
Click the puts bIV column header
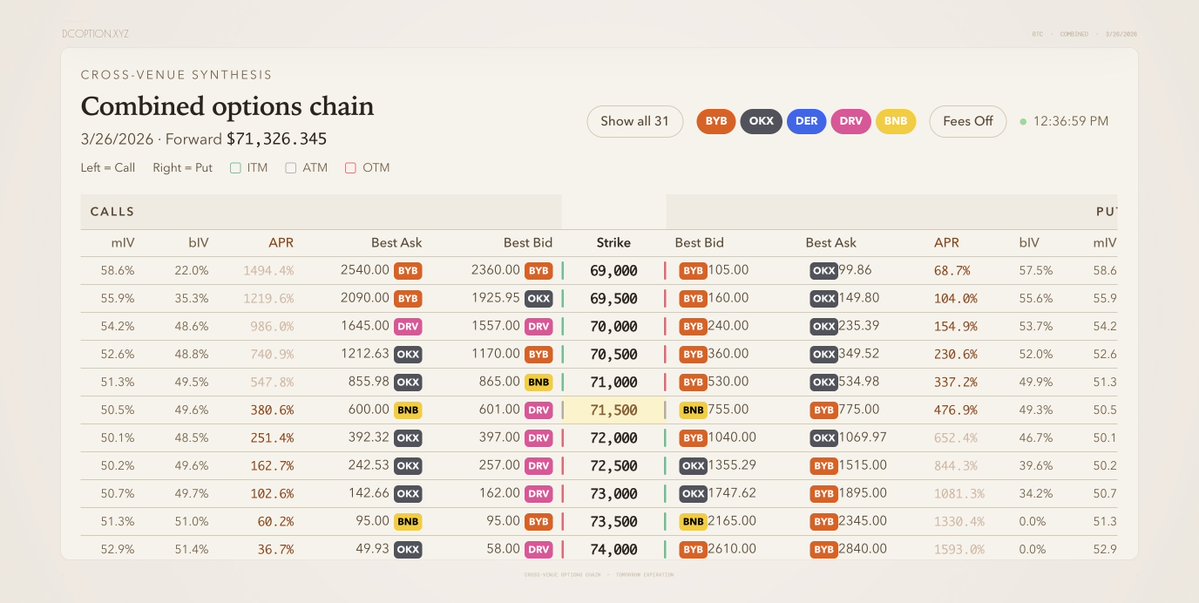pos(1029,243)
